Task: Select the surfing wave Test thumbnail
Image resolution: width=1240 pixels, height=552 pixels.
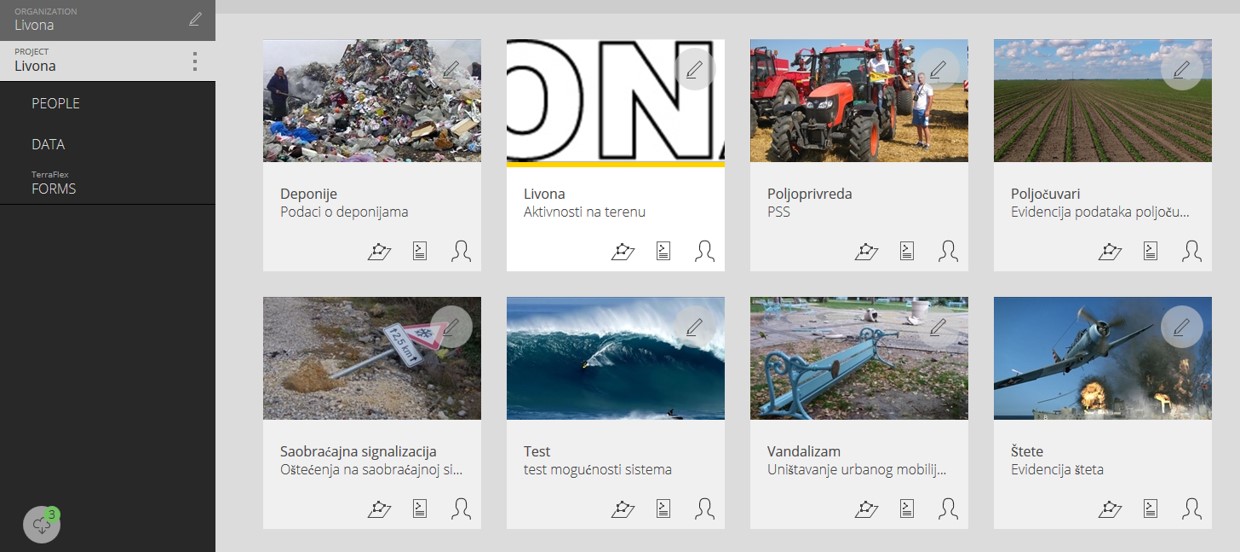Action: pos(615,358)
